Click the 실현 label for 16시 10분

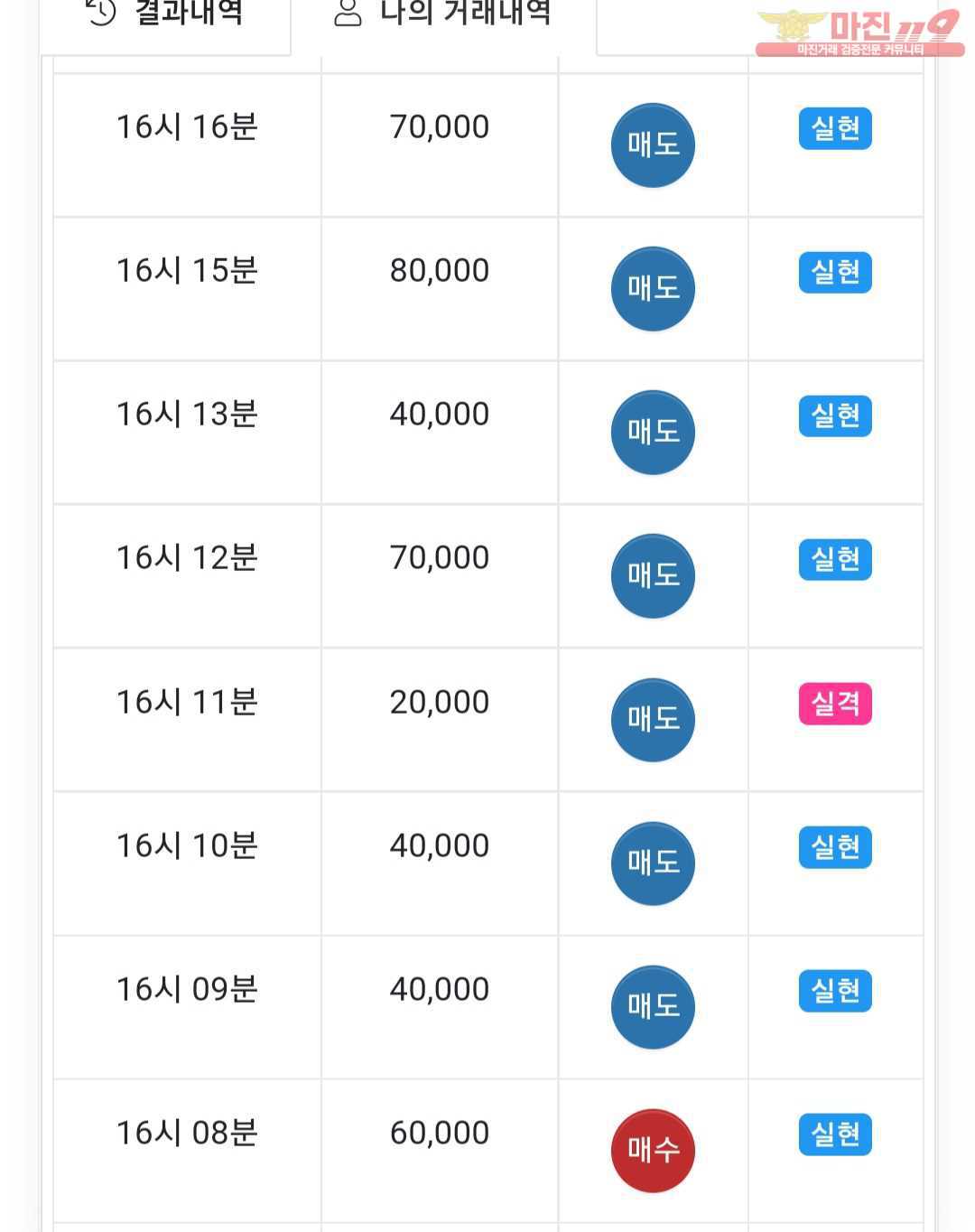point(835,847)
